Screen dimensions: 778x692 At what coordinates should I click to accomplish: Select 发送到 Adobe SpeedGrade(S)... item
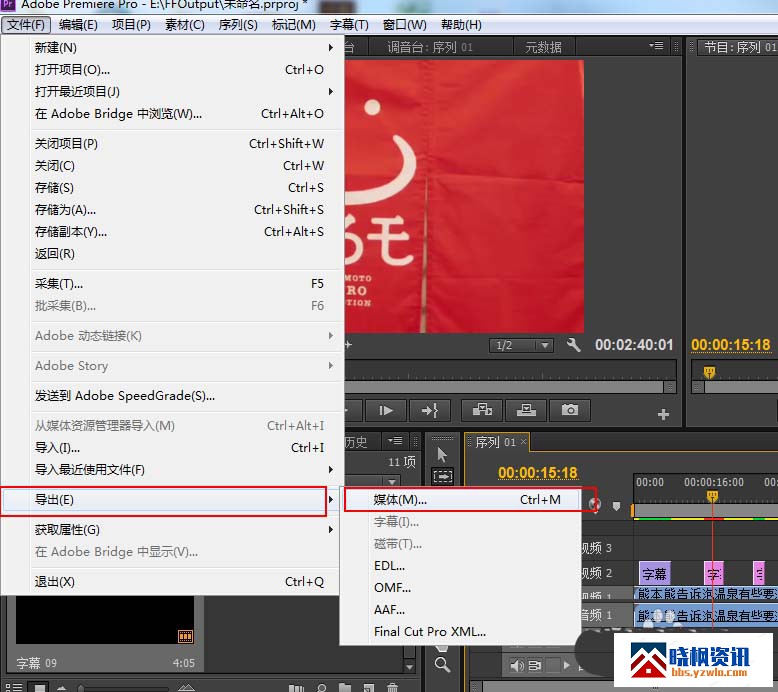[x=170, y=396]
